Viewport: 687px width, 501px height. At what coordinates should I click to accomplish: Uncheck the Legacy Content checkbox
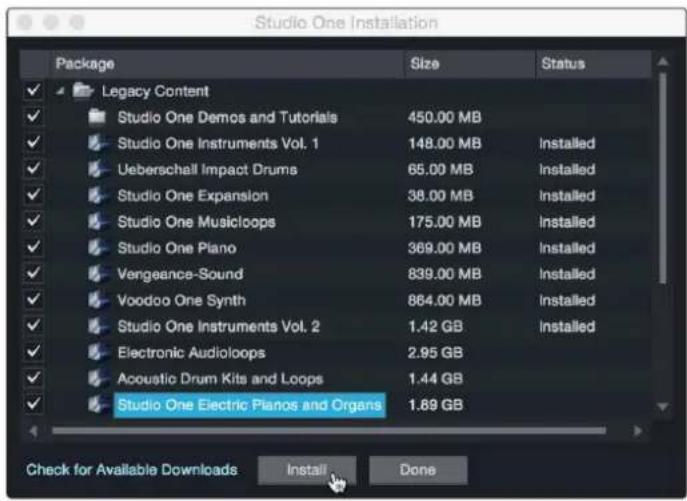pyautogui.click(x=33, y=91)
